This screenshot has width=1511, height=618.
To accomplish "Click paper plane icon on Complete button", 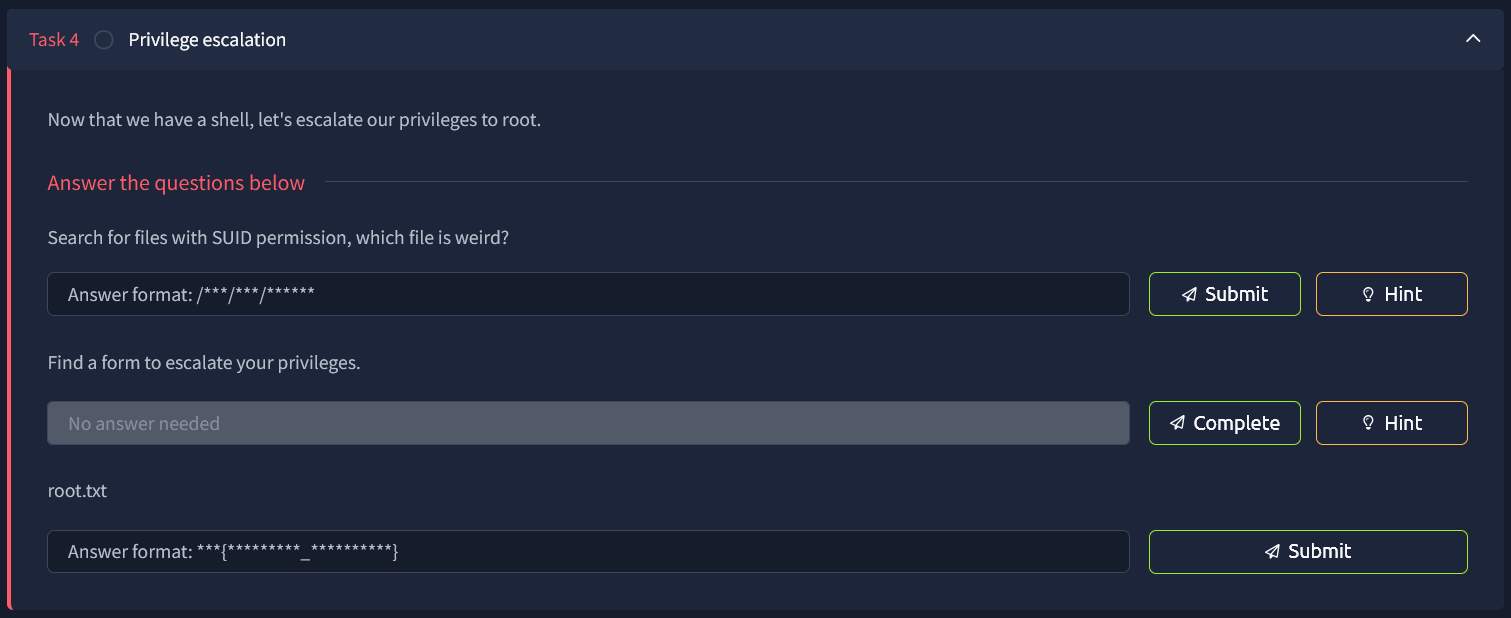I will [1178, 424].
